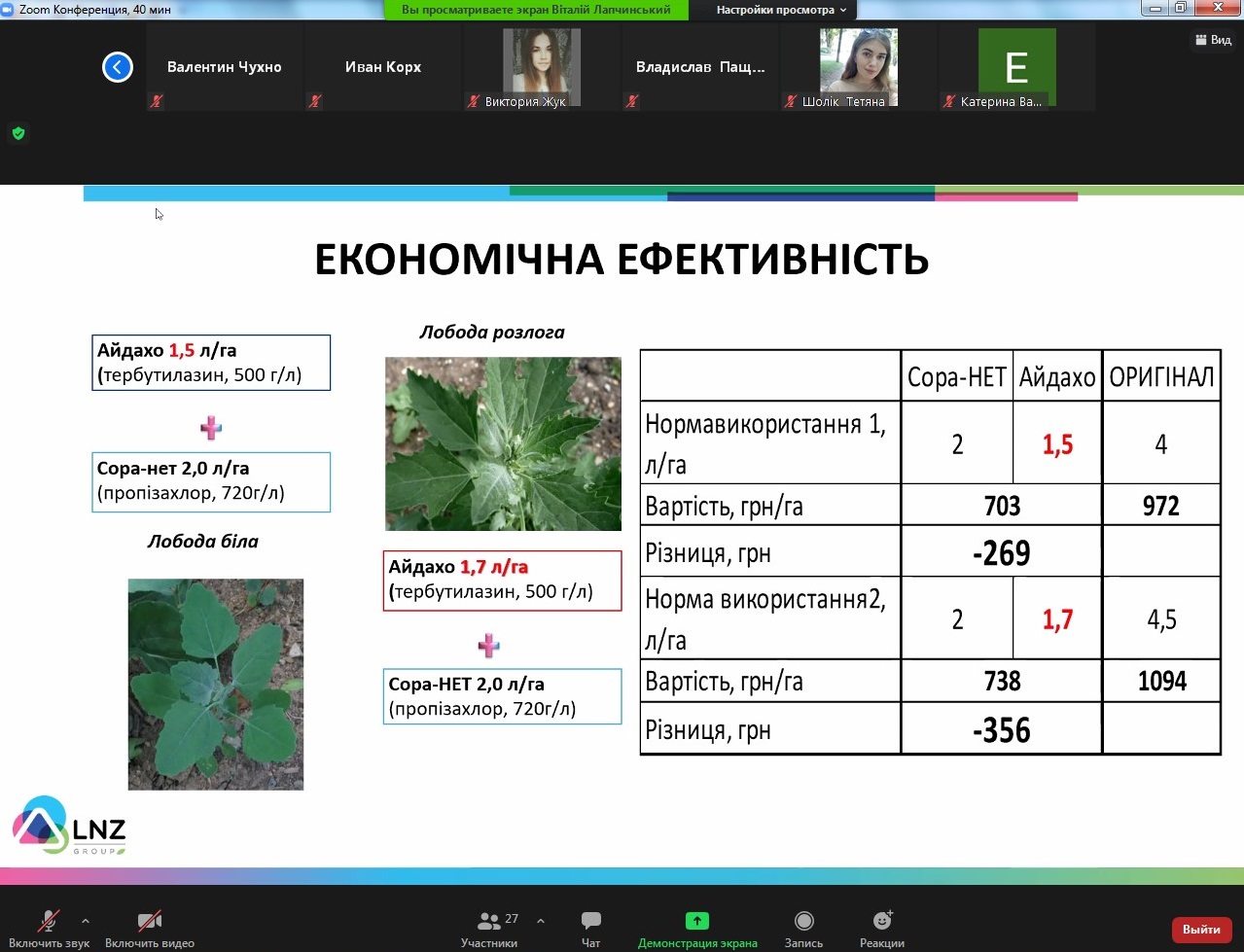Start video with Включить видео camera button

pos(150,928)
